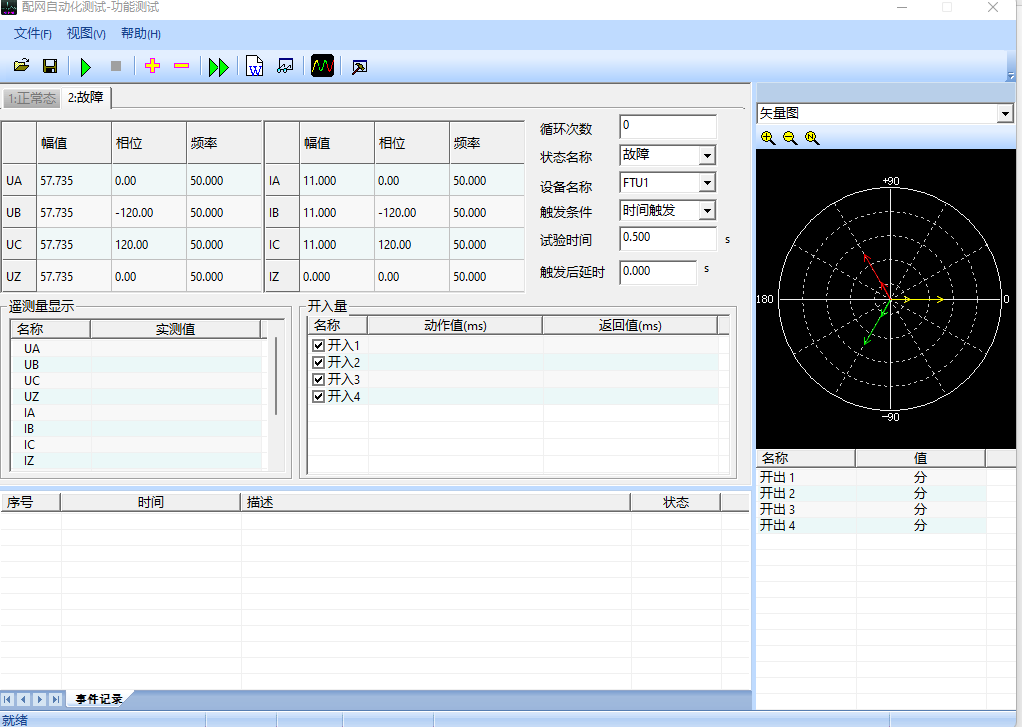Uncheck the 开入1 checkbox
This screenshot has height=727, width=1022.
[319, 345]
